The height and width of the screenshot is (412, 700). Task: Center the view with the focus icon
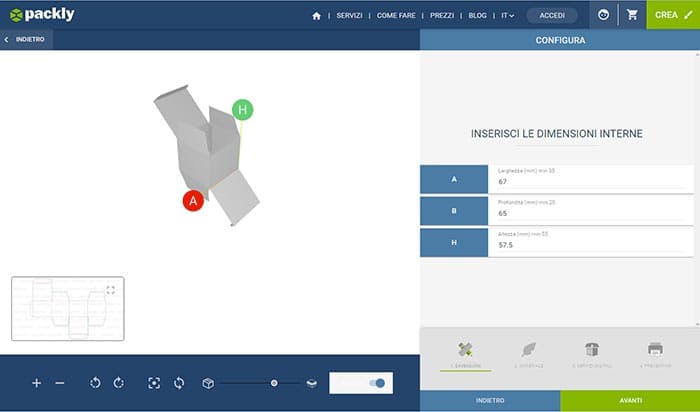(154, 383)
